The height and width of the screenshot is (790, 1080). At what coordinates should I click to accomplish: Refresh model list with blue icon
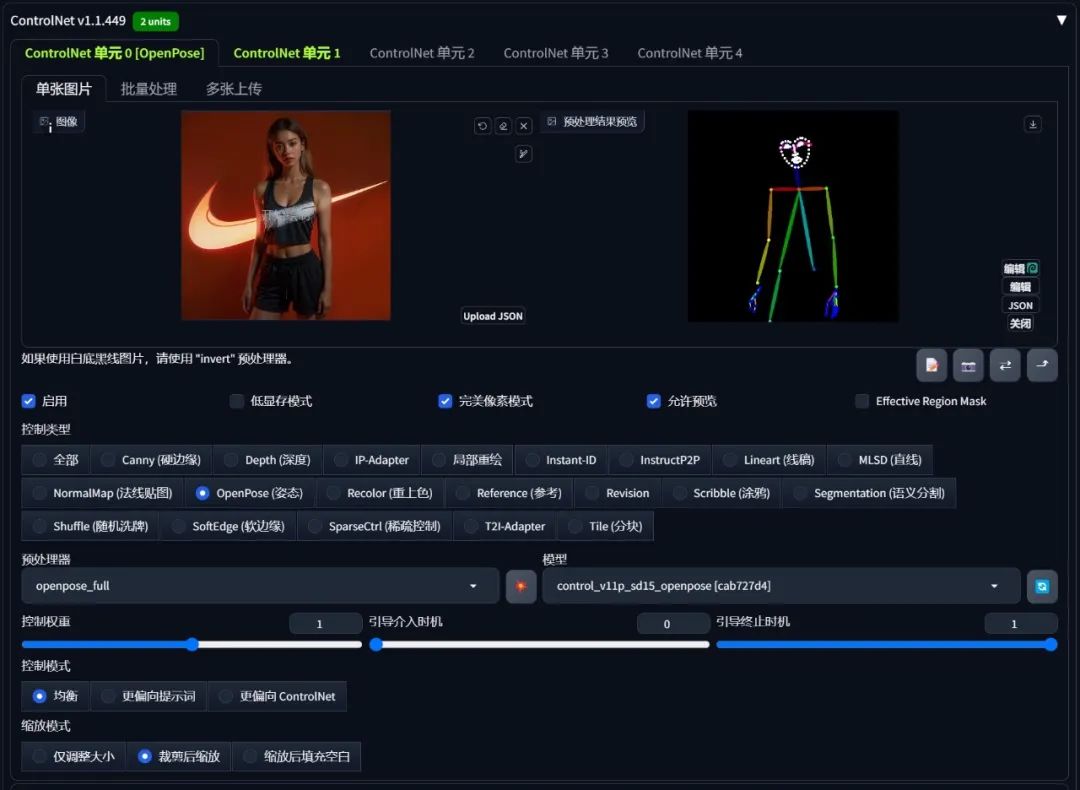pos(1041,586)
